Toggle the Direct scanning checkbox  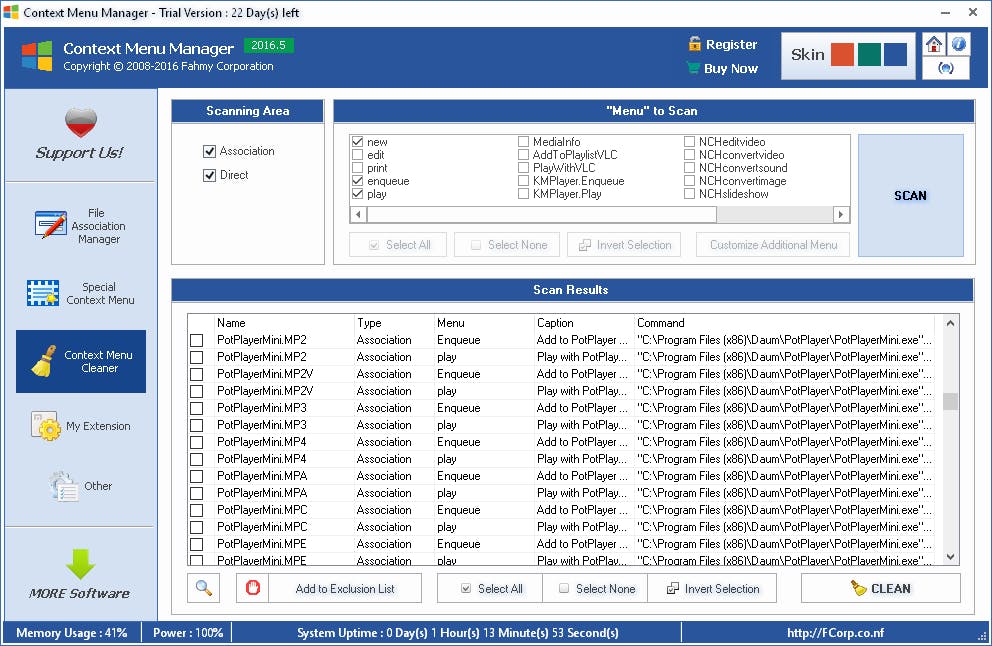point(209,175)
